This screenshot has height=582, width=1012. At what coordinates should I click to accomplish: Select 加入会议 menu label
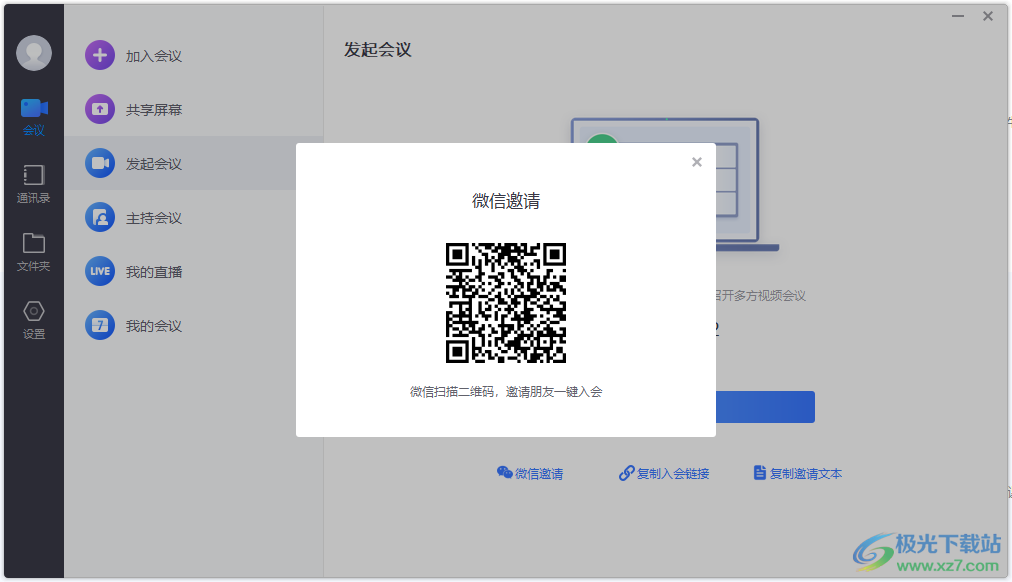click(x=154, y=56)
